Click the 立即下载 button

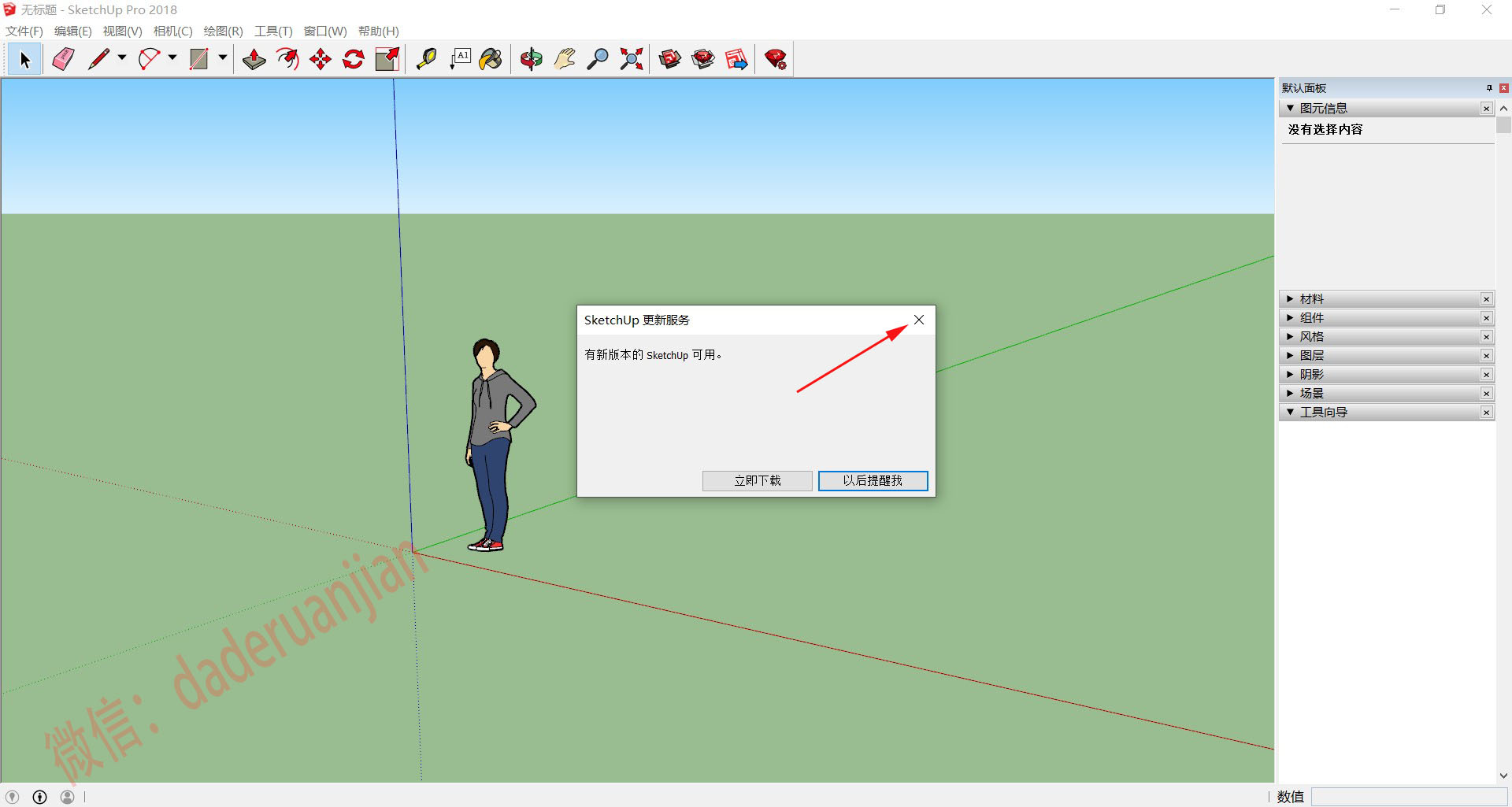click(x=757, y=481)
